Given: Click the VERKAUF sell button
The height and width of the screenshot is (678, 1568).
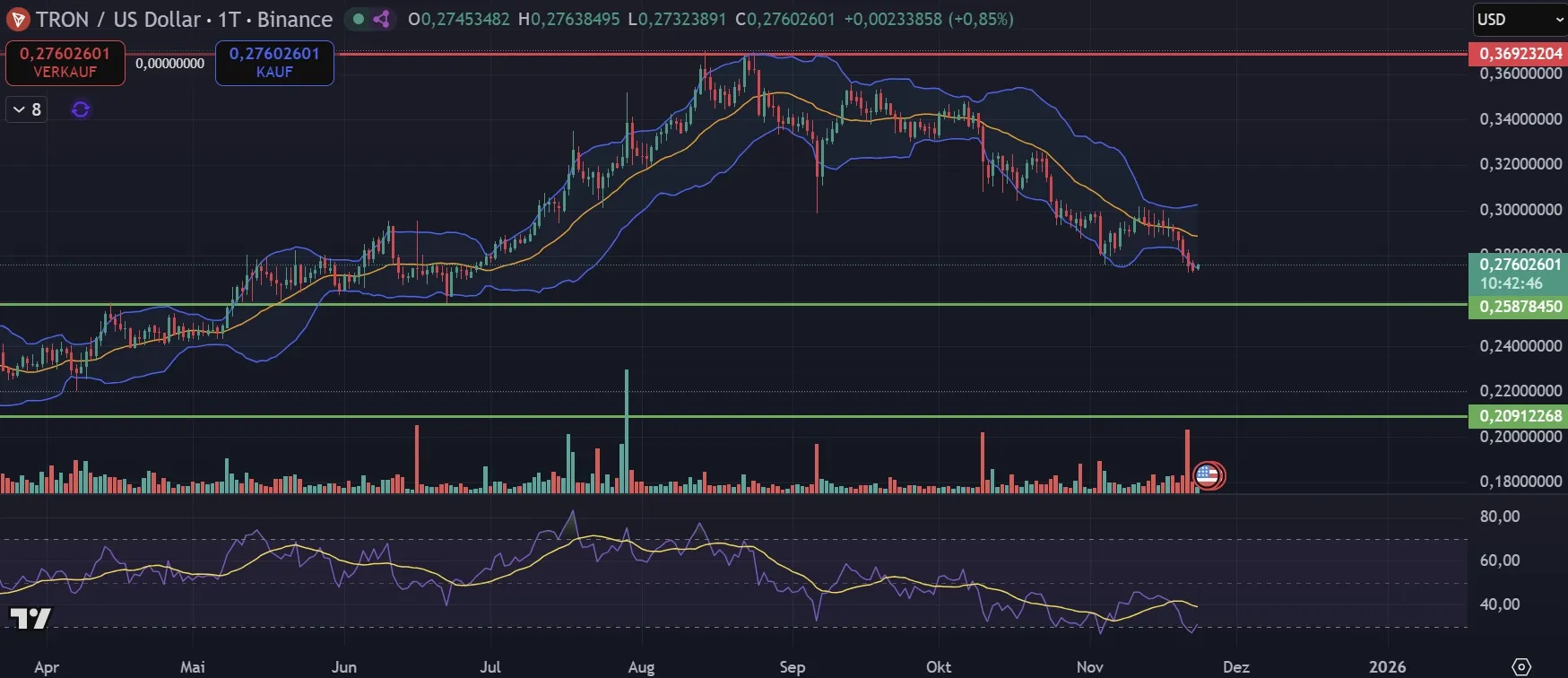Looking at the screenshot, I should click(65, 63).
